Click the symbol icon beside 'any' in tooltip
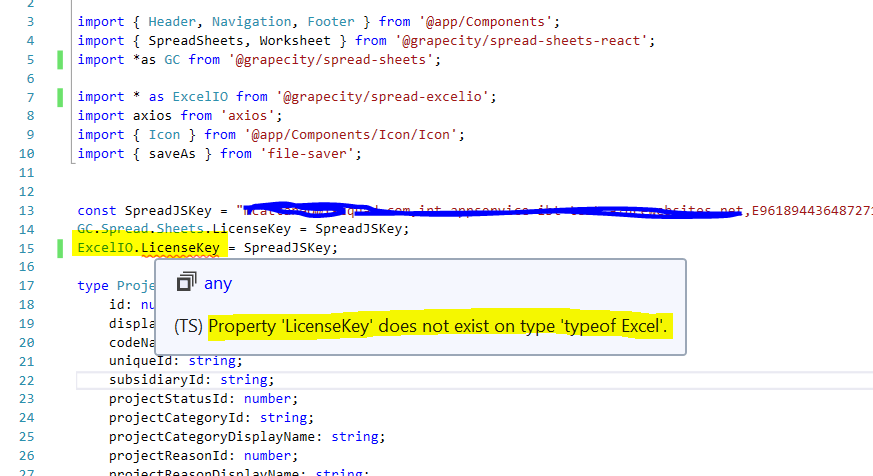873x476 pixels. click(x=185, y=284)
